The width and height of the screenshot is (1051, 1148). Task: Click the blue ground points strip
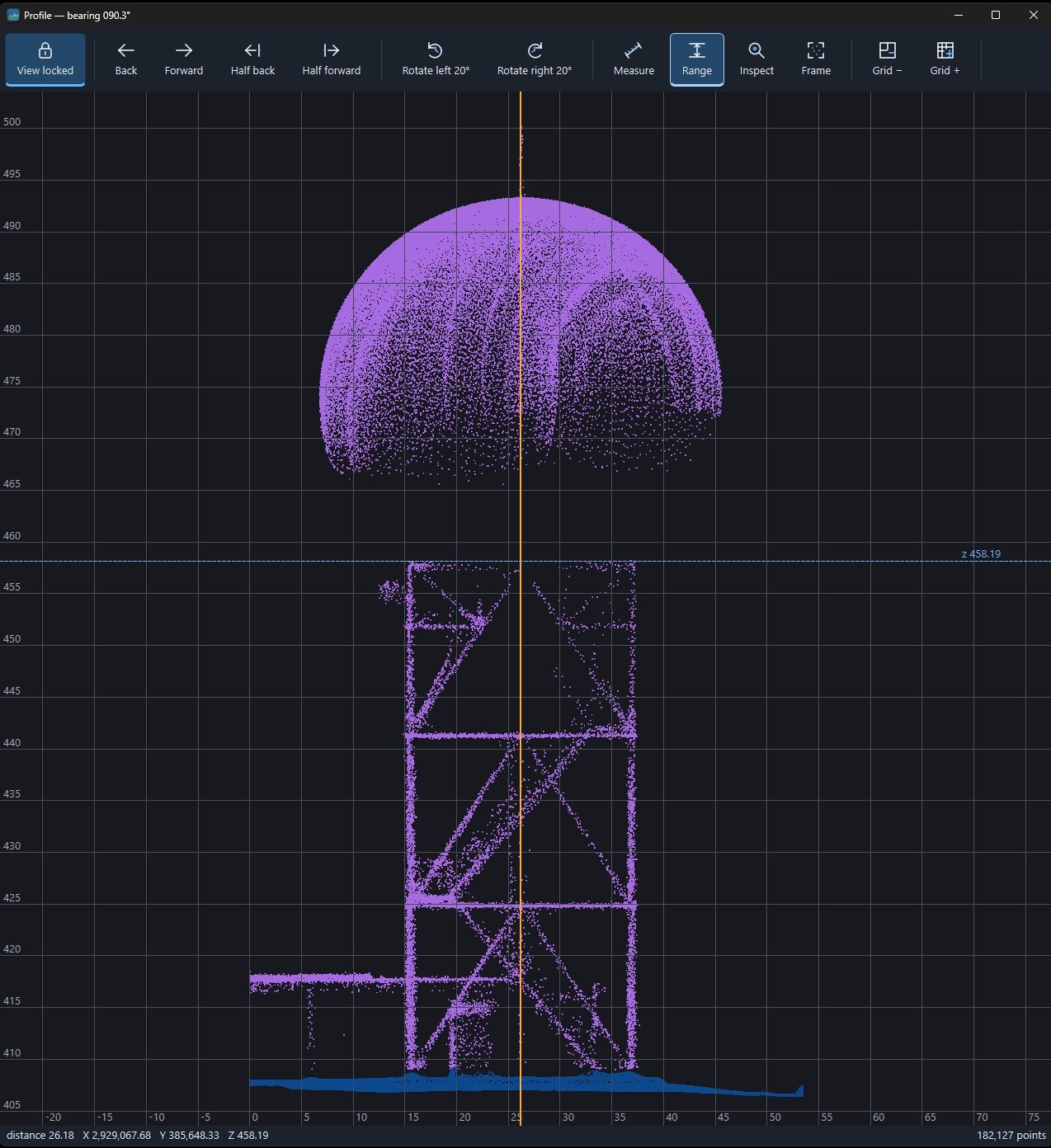pos(526,1084)
